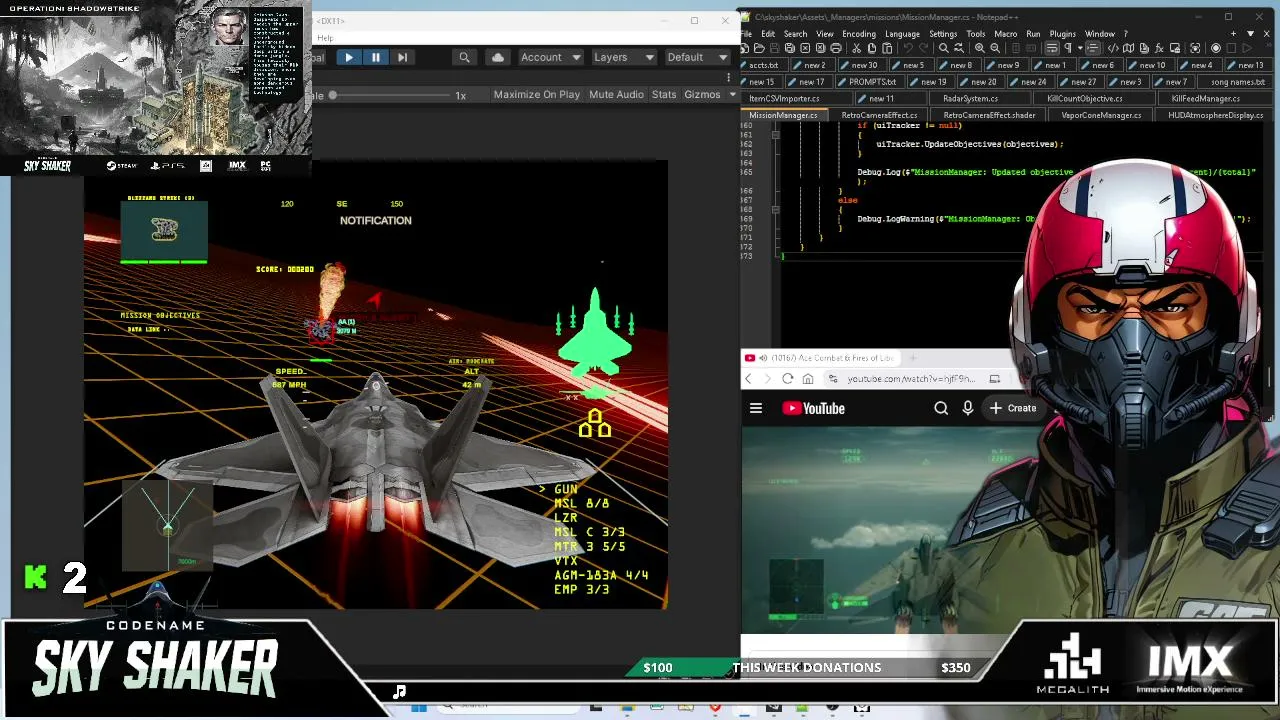Add a new Notepad++ tab with plus

1233,34
